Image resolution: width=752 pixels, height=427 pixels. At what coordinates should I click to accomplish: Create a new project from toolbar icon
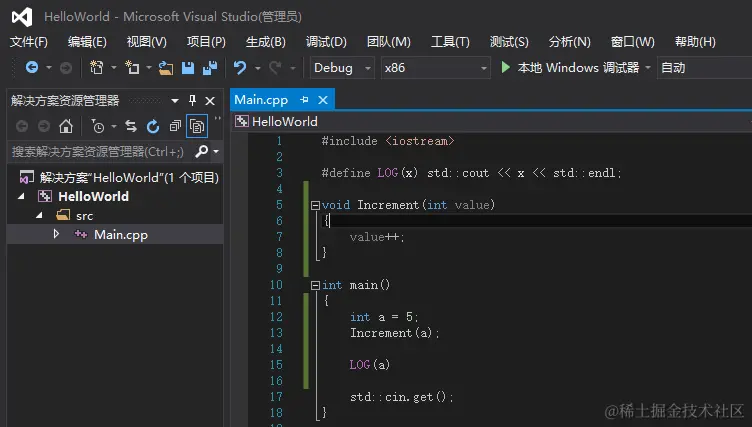[97, 68]
